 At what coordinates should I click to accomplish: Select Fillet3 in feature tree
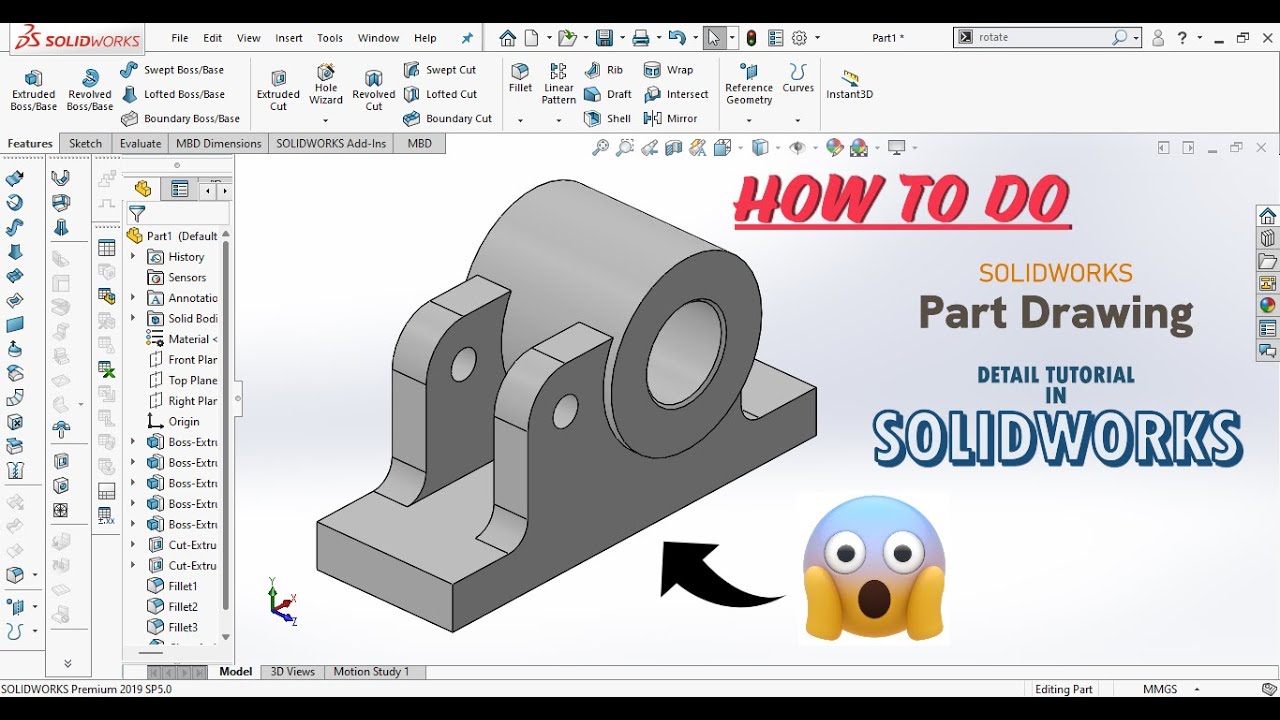click(x=172, y=627)
